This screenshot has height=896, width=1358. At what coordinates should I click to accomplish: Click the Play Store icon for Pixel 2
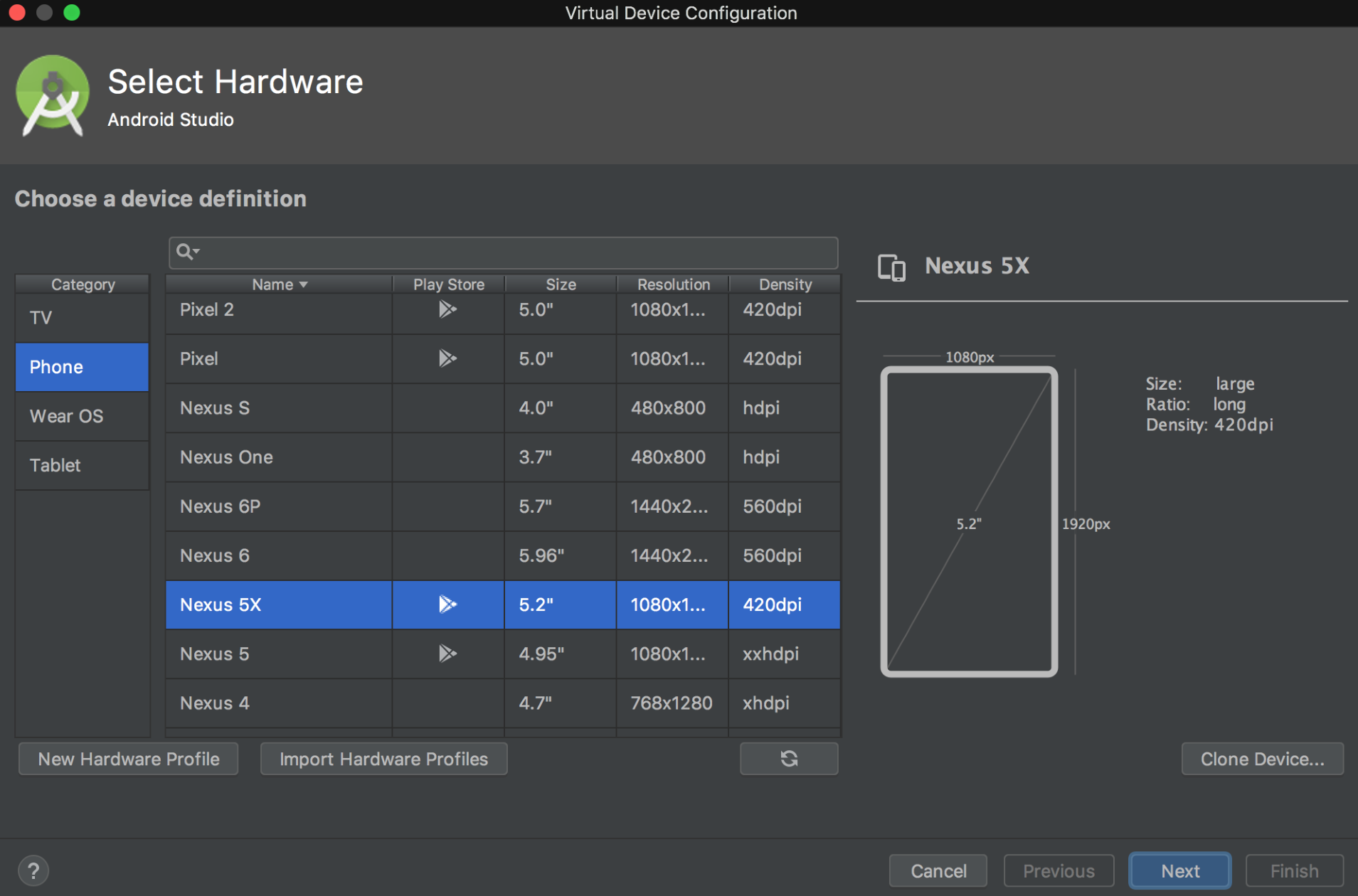click(447, 309)
